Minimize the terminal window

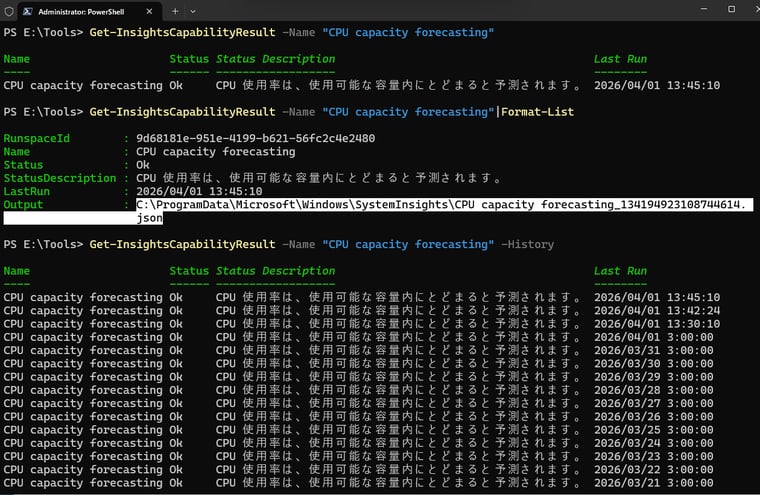pos(704,9)
